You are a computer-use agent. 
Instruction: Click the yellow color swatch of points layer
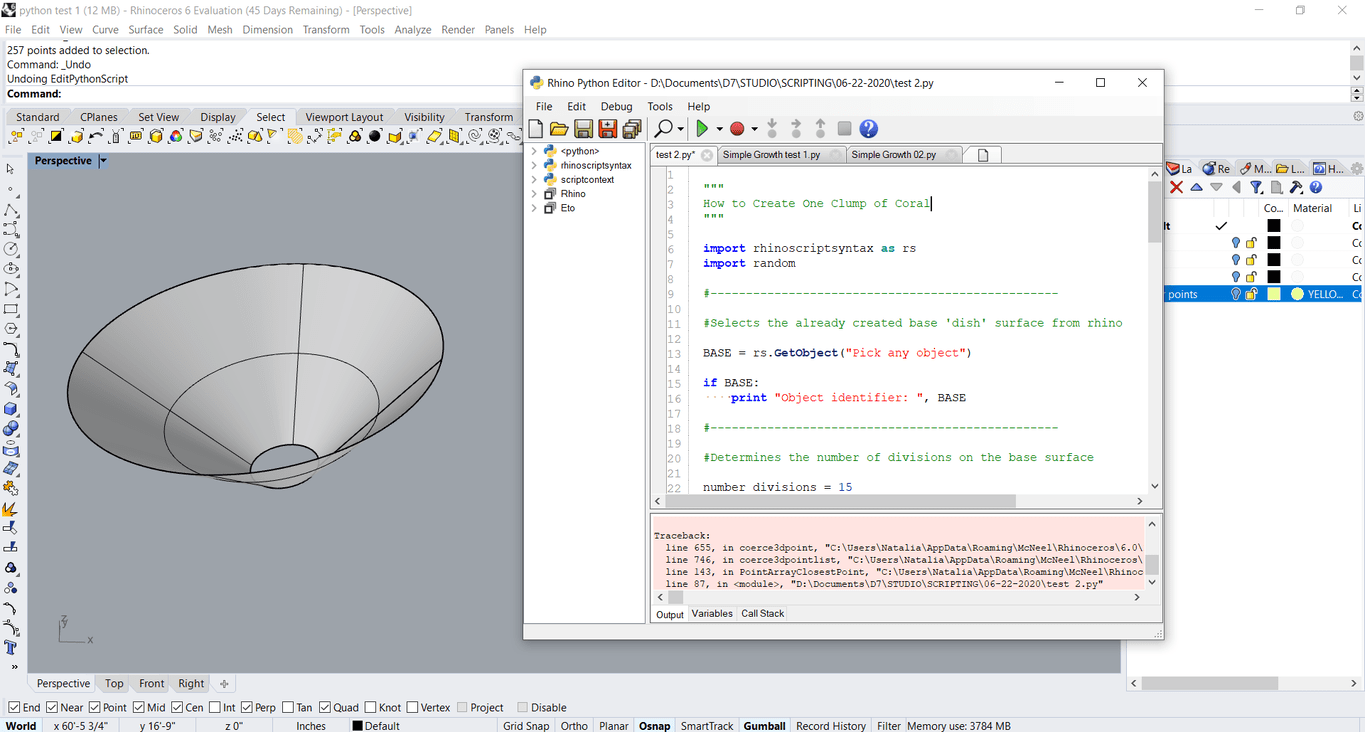1273,294
